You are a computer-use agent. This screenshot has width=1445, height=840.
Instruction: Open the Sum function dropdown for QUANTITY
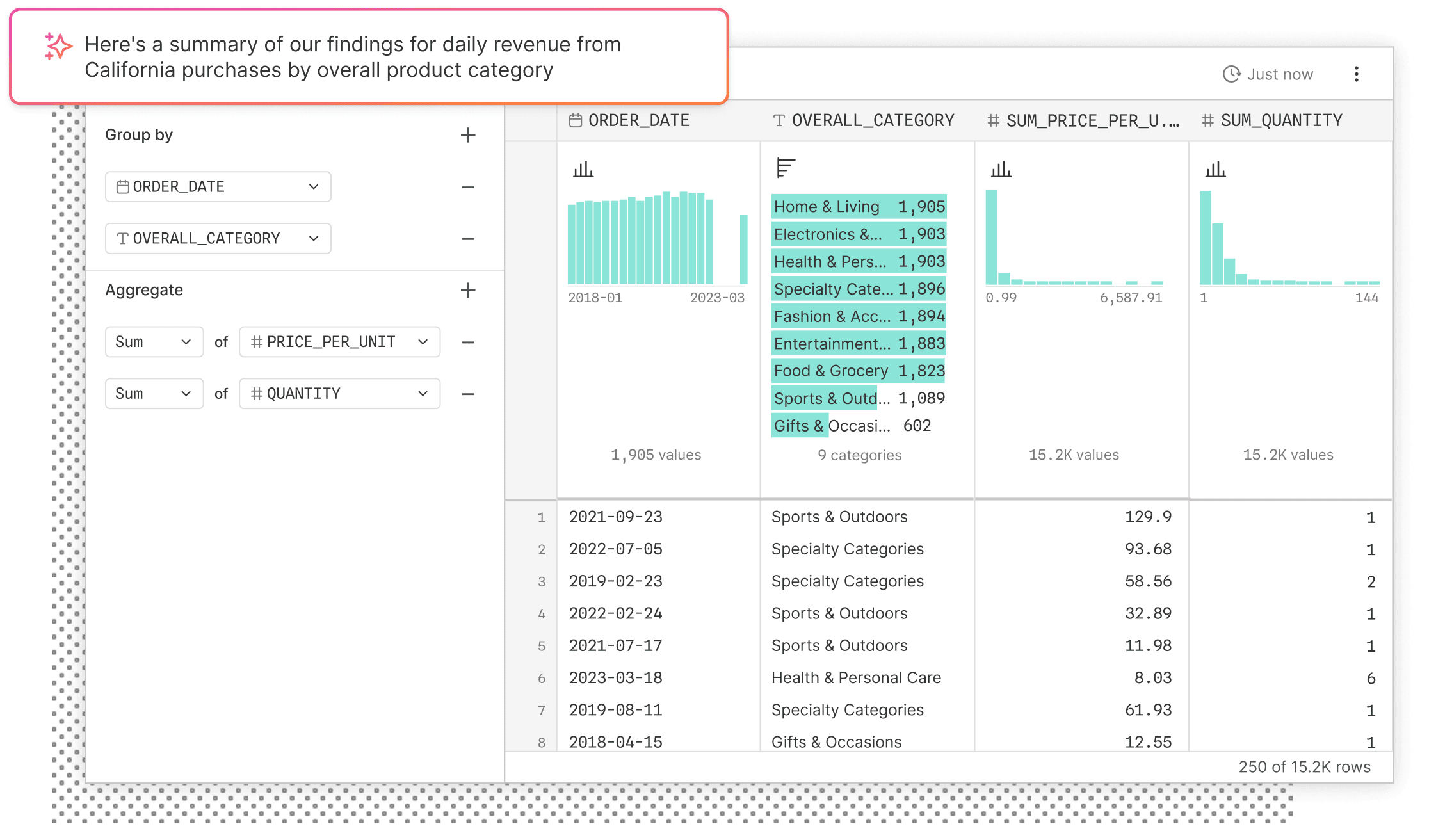point(154,394)
